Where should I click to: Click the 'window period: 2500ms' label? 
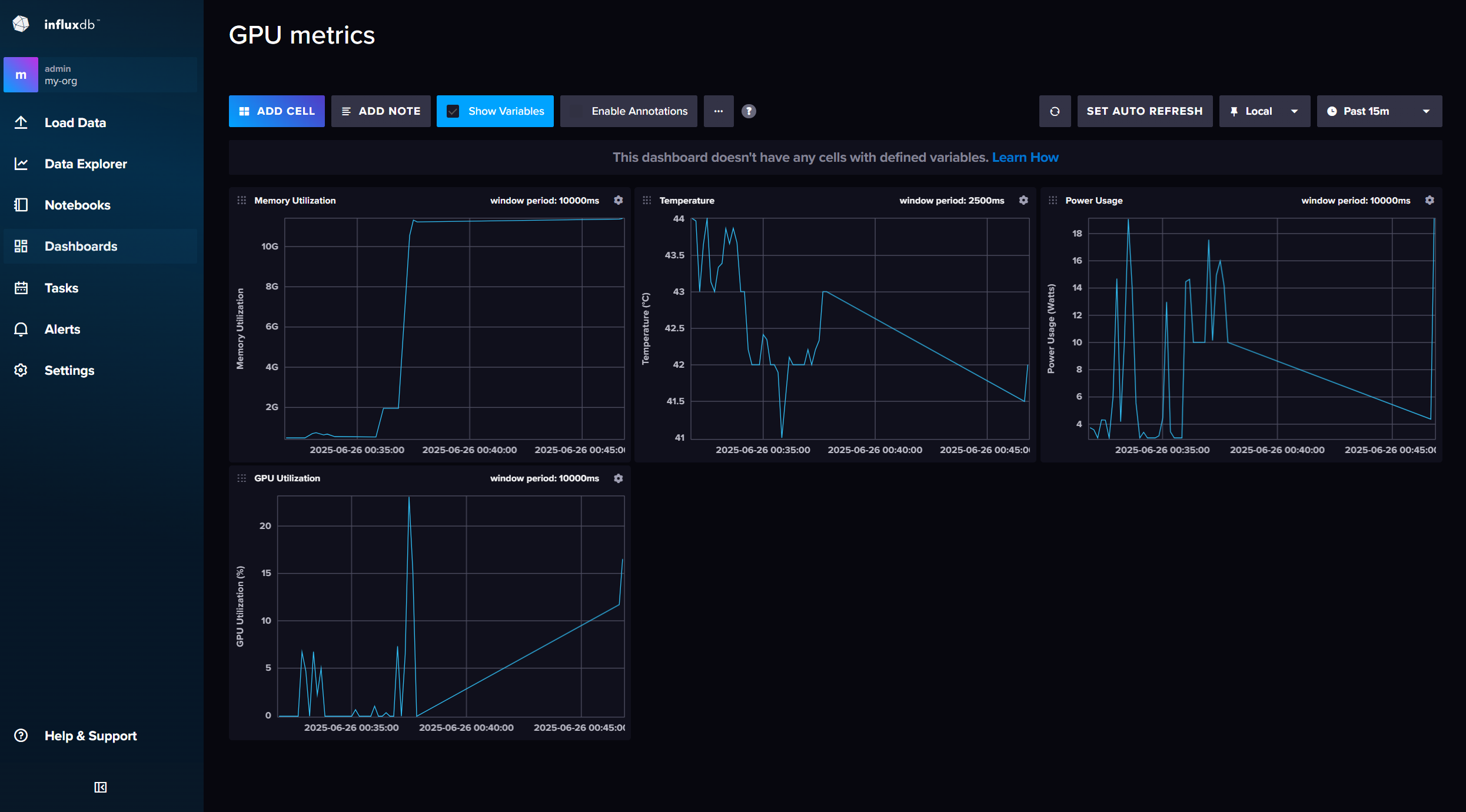click(952, 200)
